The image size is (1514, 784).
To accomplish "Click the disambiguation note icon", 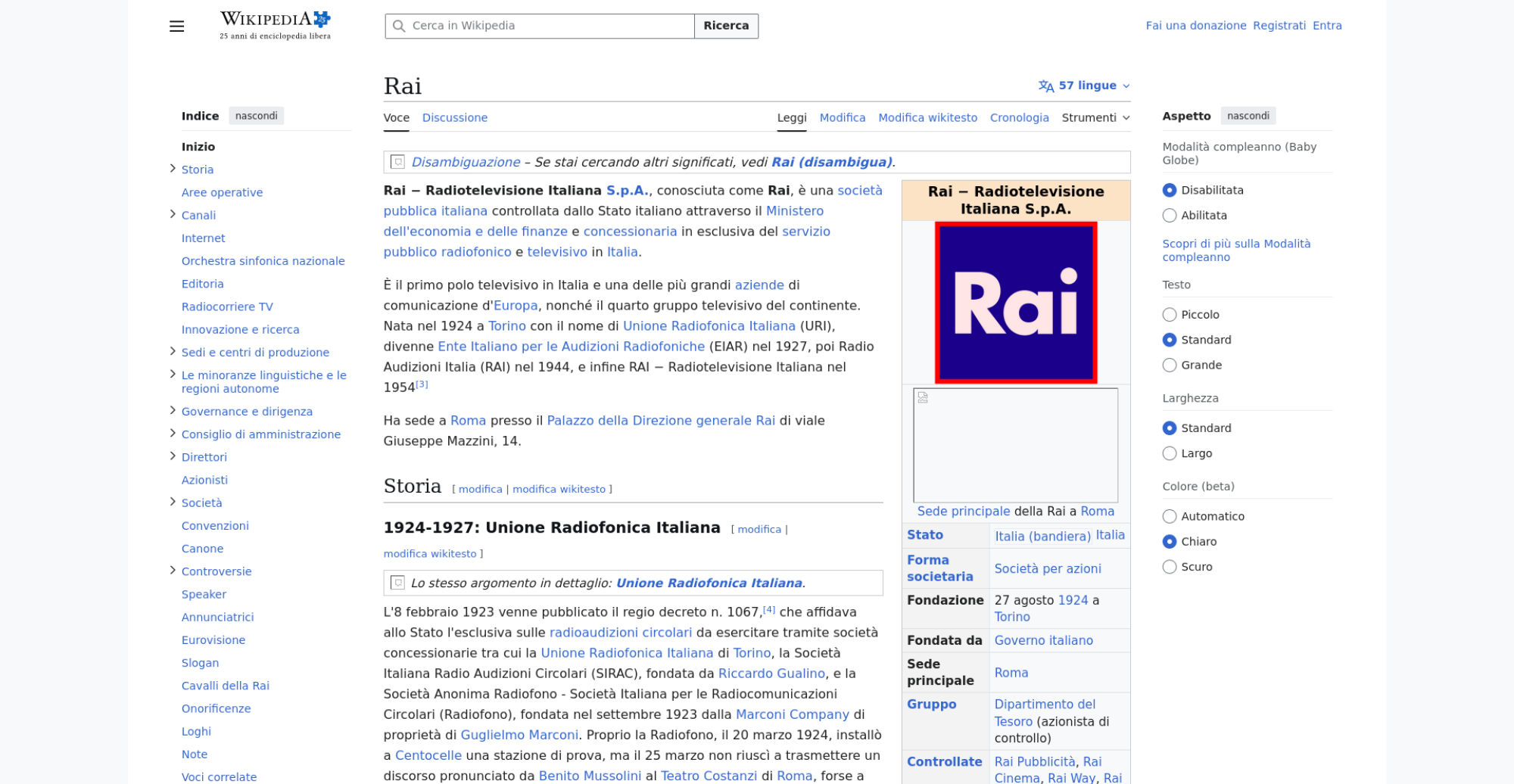I will pos(397,162).
